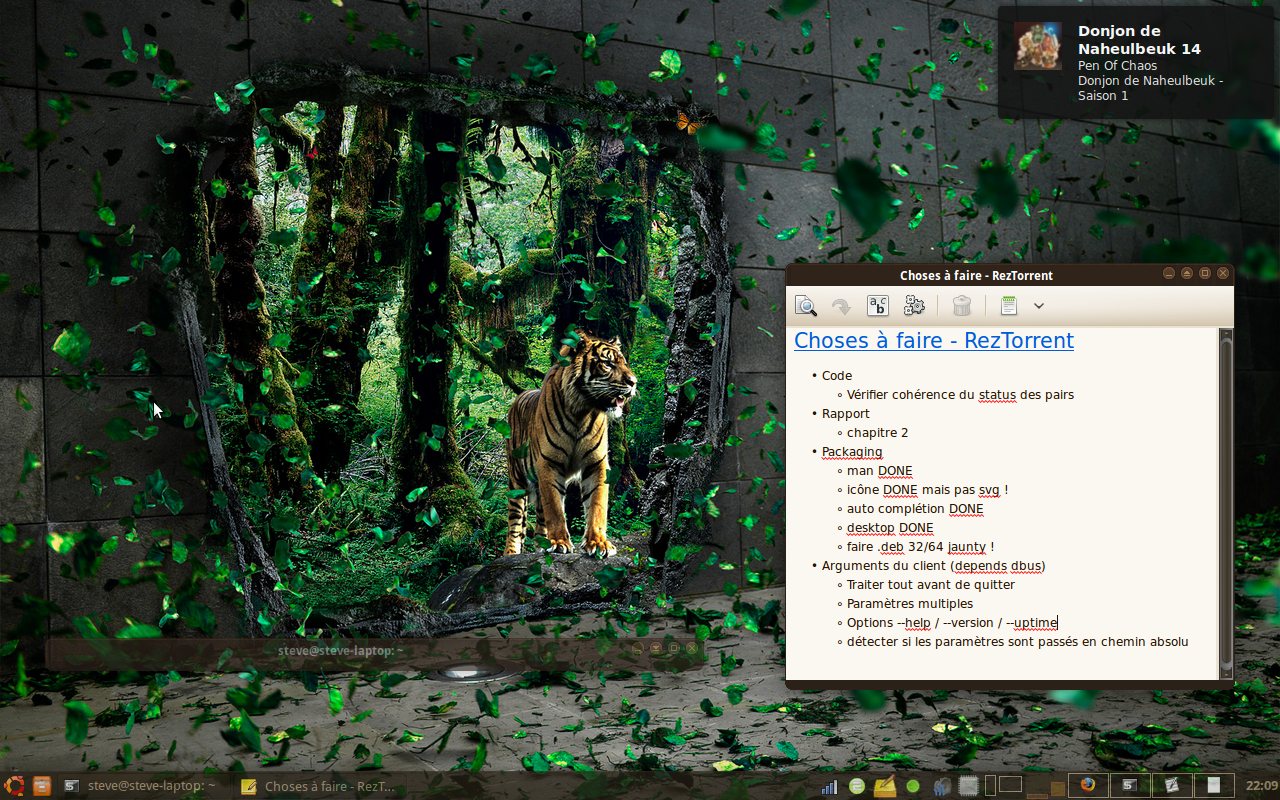The image size is (1280, 800).
Task: Click the yellow sticky note pencil tray icon
Action: click(x=884, y=787)
